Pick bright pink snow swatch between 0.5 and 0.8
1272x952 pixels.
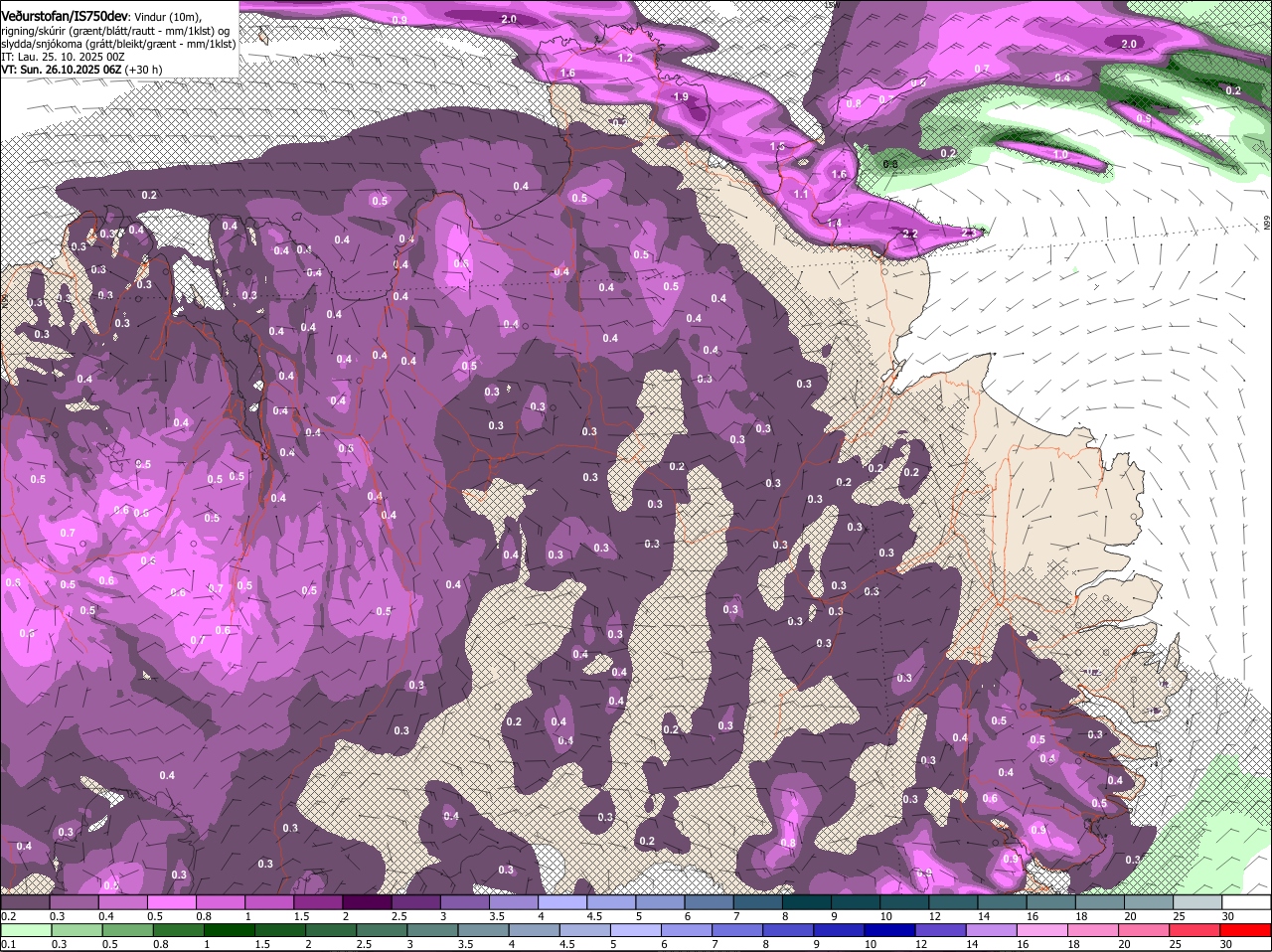(173, 902)
